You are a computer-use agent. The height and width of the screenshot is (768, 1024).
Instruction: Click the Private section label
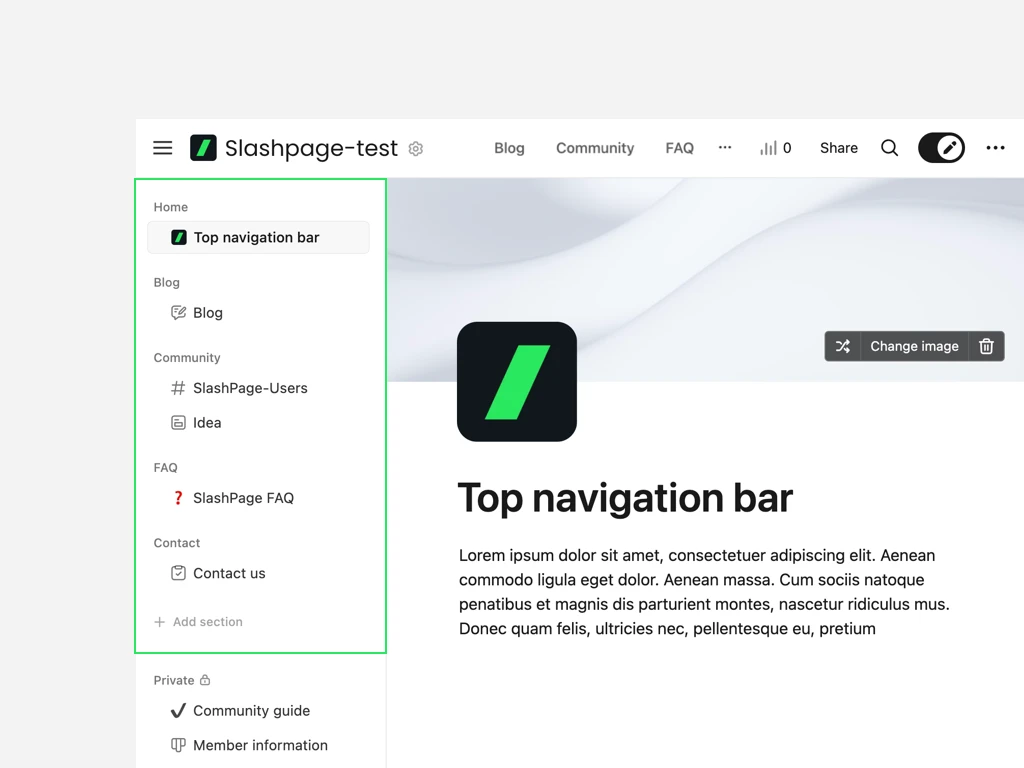click(x=174, y=680)
